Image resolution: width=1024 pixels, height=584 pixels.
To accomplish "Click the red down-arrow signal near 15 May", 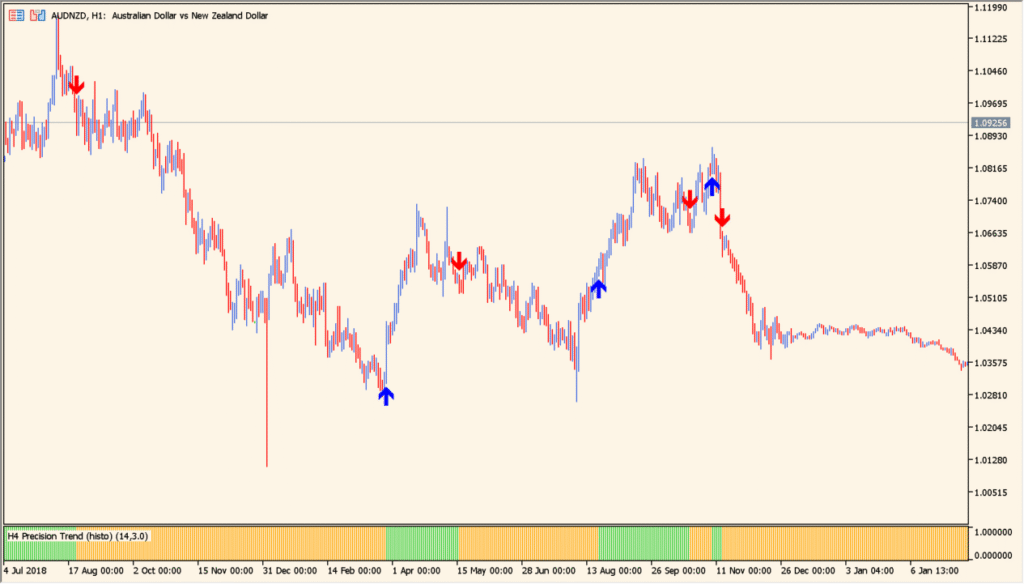I will (x=459, y=262).
